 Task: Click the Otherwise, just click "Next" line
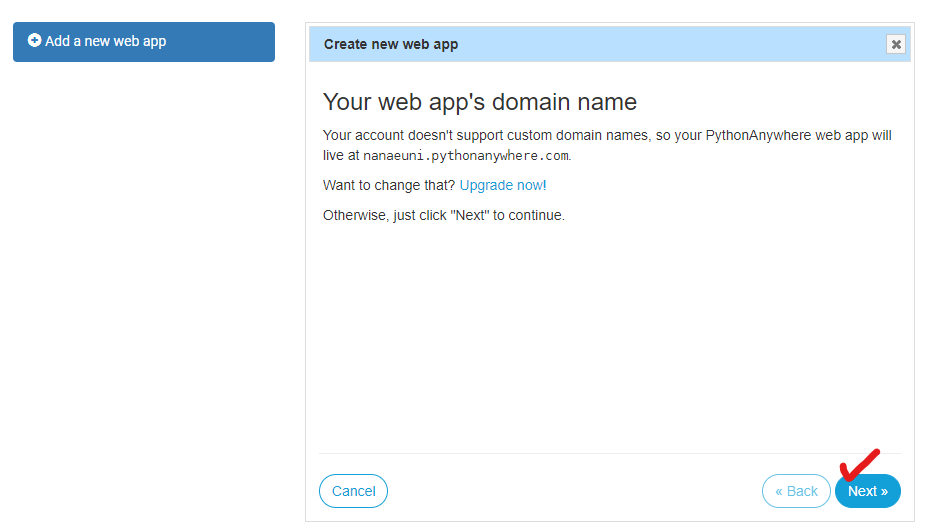[x=443, y=215]
